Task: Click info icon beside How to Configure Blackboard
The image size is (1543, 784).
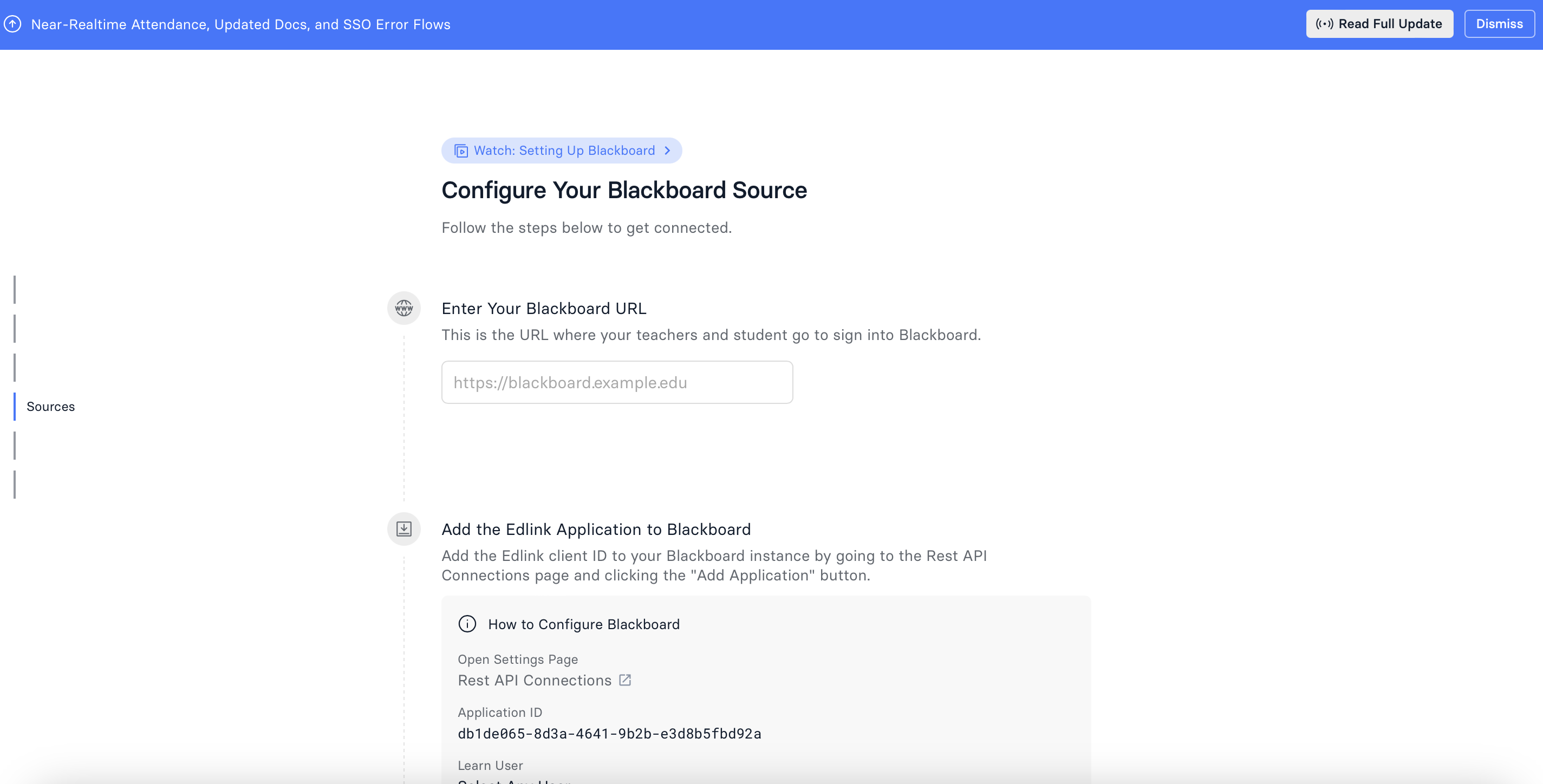Action: 467,624
